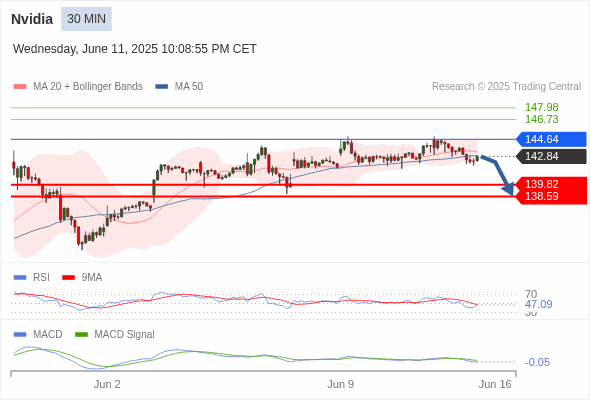Click the blue MA 50 legend swatch

[x=162, y=87]
